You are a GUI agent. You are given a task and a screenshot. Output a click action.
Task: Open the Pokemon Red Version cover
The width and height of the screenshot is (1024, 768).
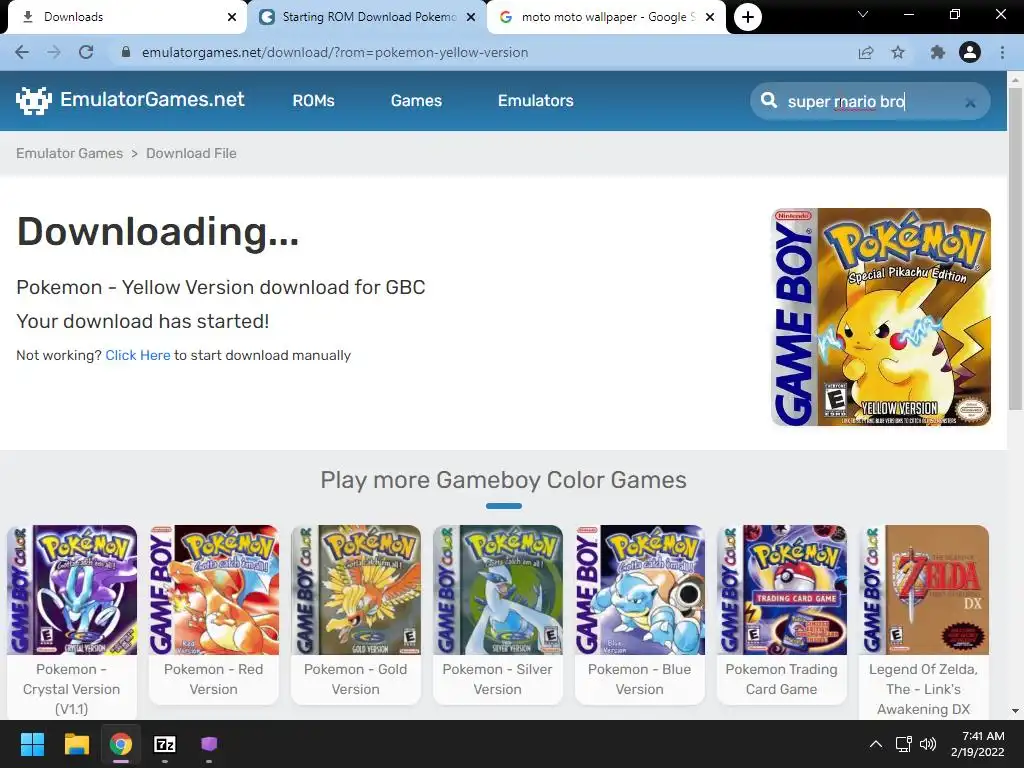(214, 590)
